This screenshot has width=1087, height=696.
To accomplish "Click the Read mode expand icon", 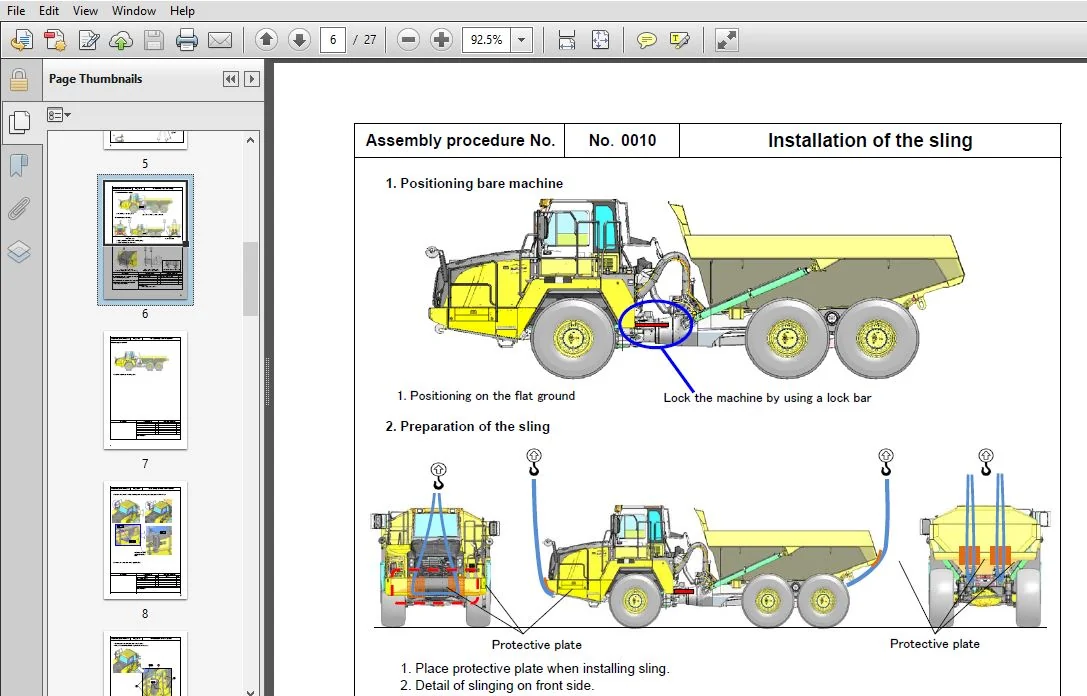I will pos(727,40).
